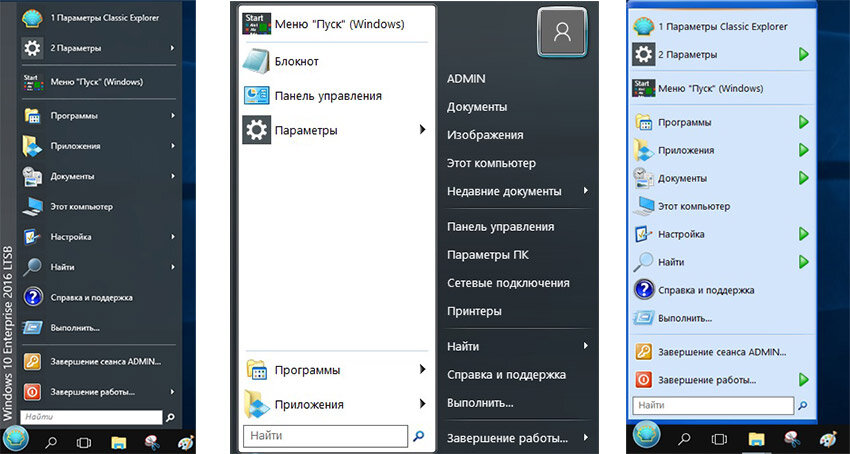Click Меню "Пуск" (Windows) icon in light menu
850x454 pixels.
click(x=644, y=88)
